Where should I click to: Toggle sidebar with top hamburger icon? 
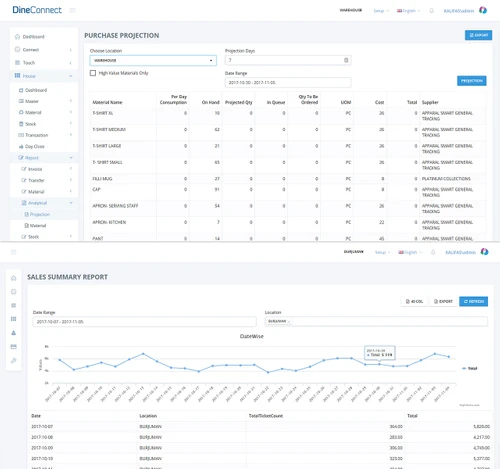click(x=72, y=10)
